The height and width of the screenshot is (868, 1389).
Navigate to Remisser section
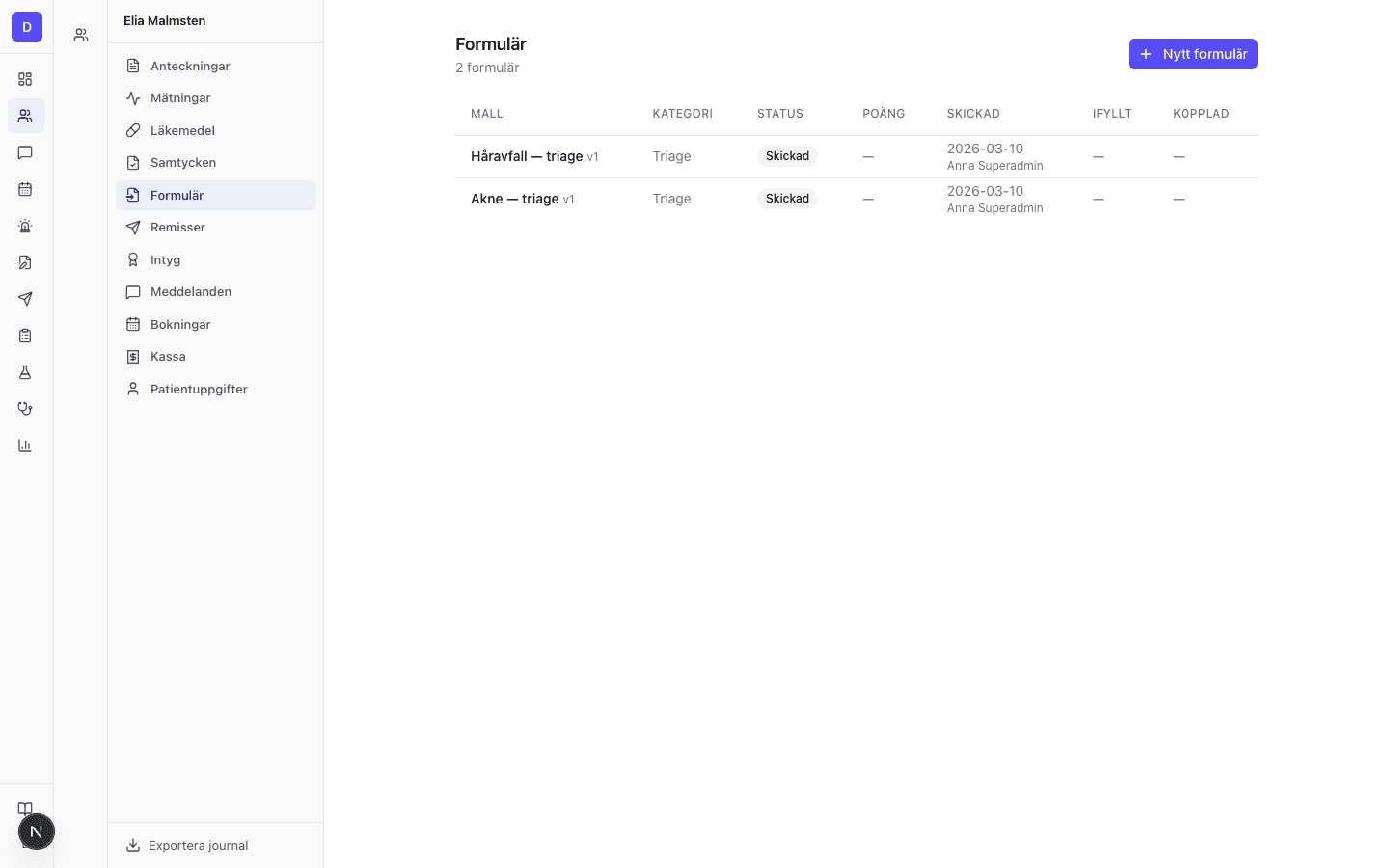click(x=177, y=228)
